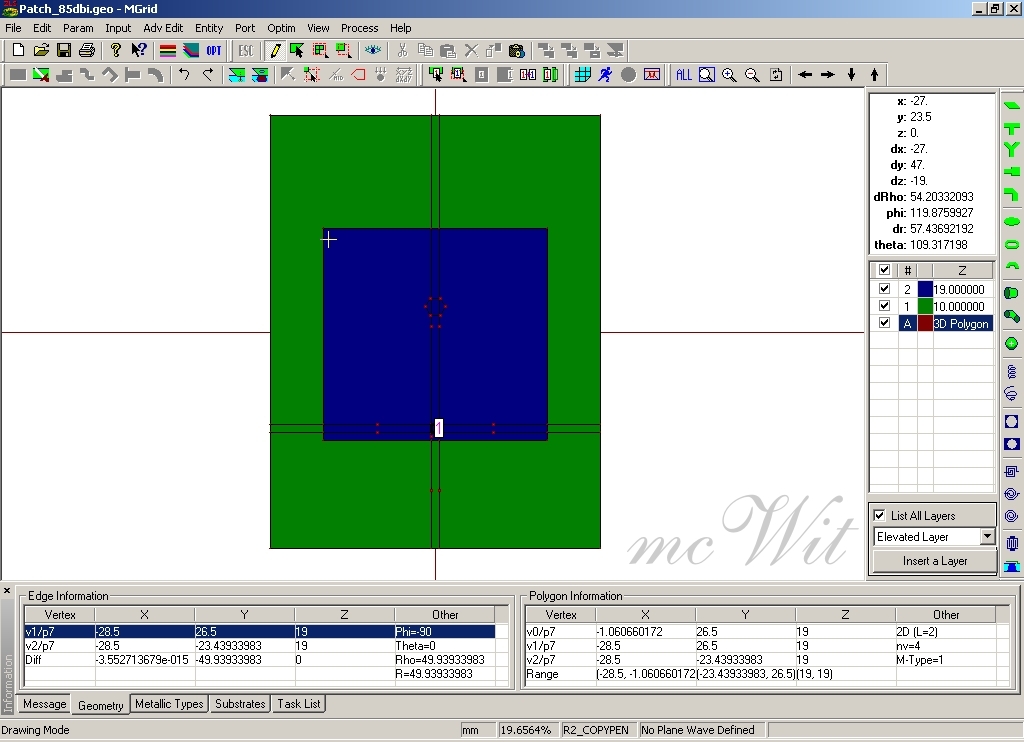Image resolution: width=1024 pixels, height=742 pixels.
Task: Toggle the List All Layers checkbox
Action: pos(880,516)
